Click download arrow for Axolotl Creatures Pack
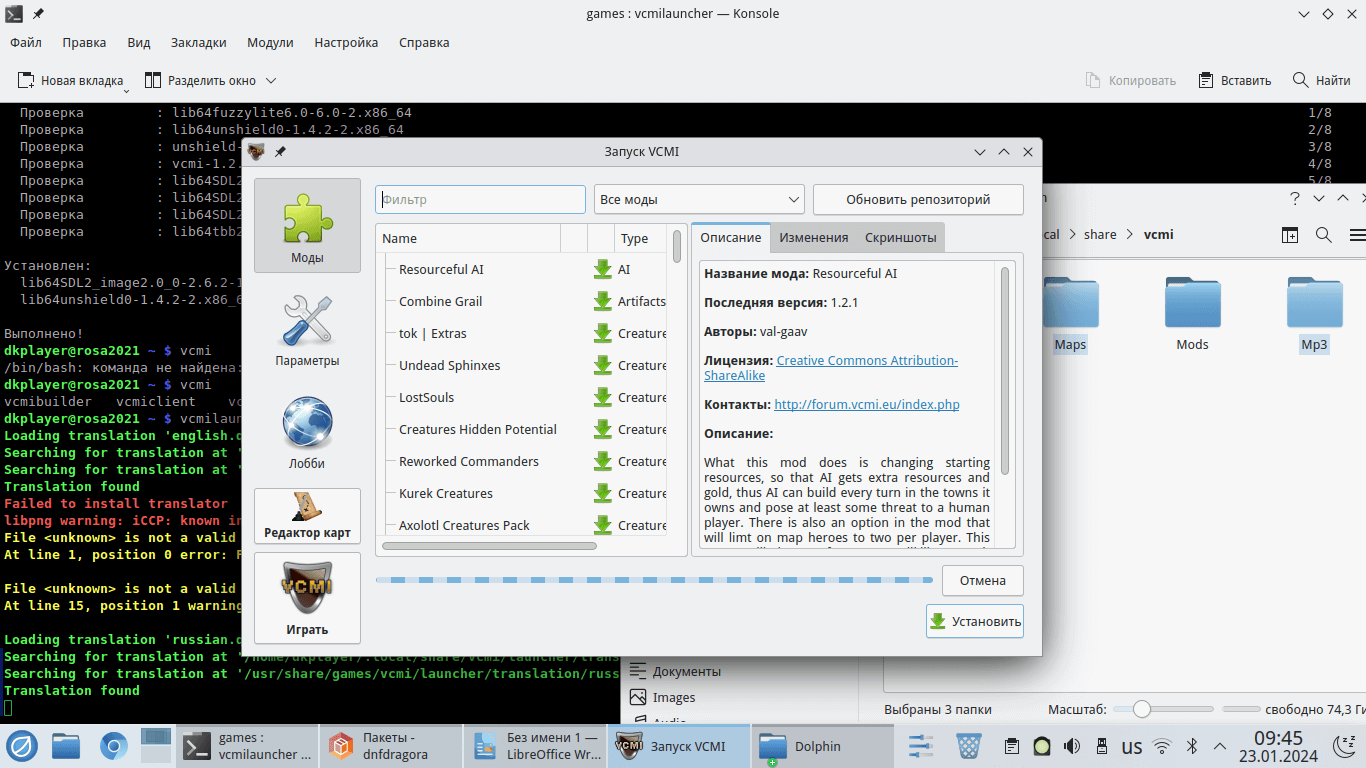Screen dimensions: 1366x768 point(602,525)
